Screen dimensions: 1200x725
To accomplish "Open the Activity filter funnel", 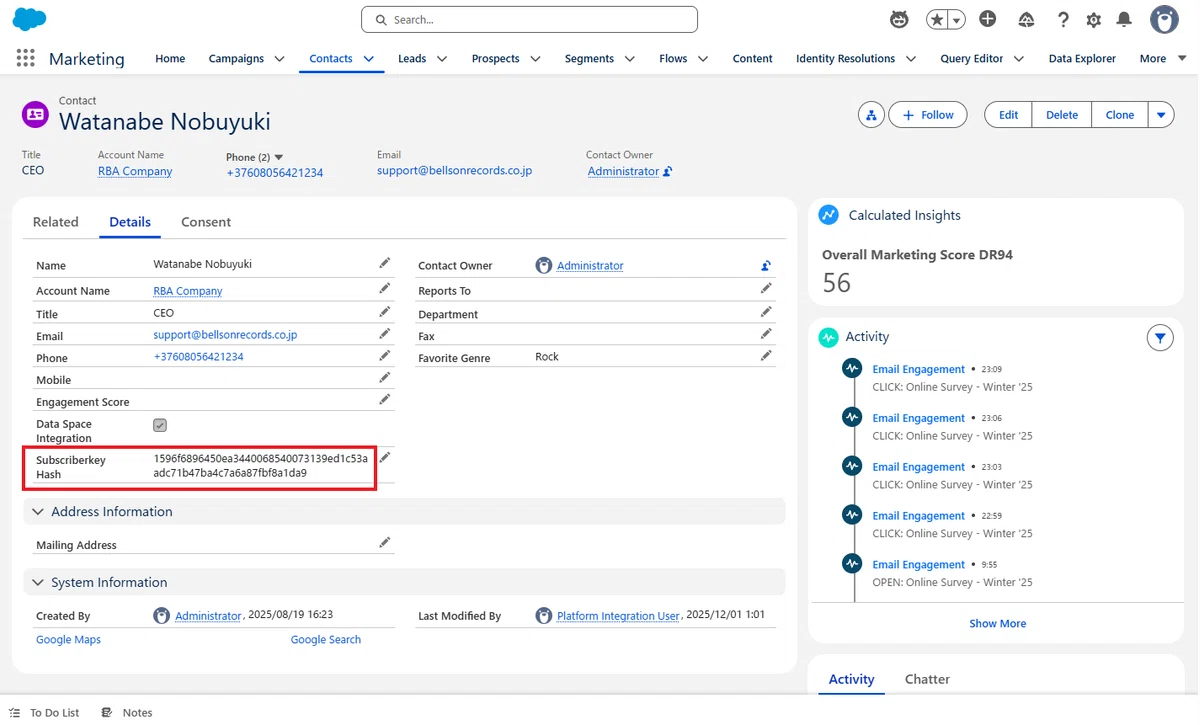I will [1160, 338].
